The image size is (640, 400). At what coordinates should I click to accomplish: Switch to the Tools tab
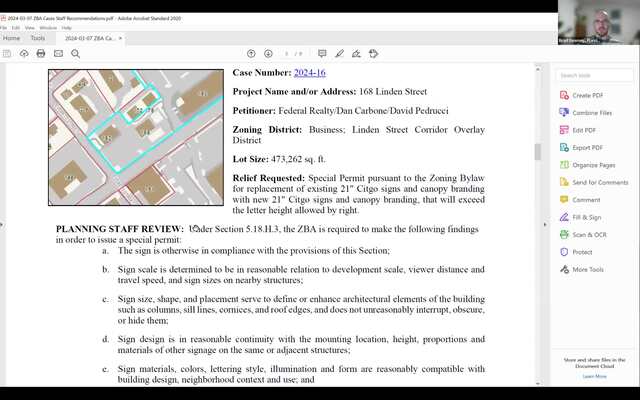(x=37, y=38)
